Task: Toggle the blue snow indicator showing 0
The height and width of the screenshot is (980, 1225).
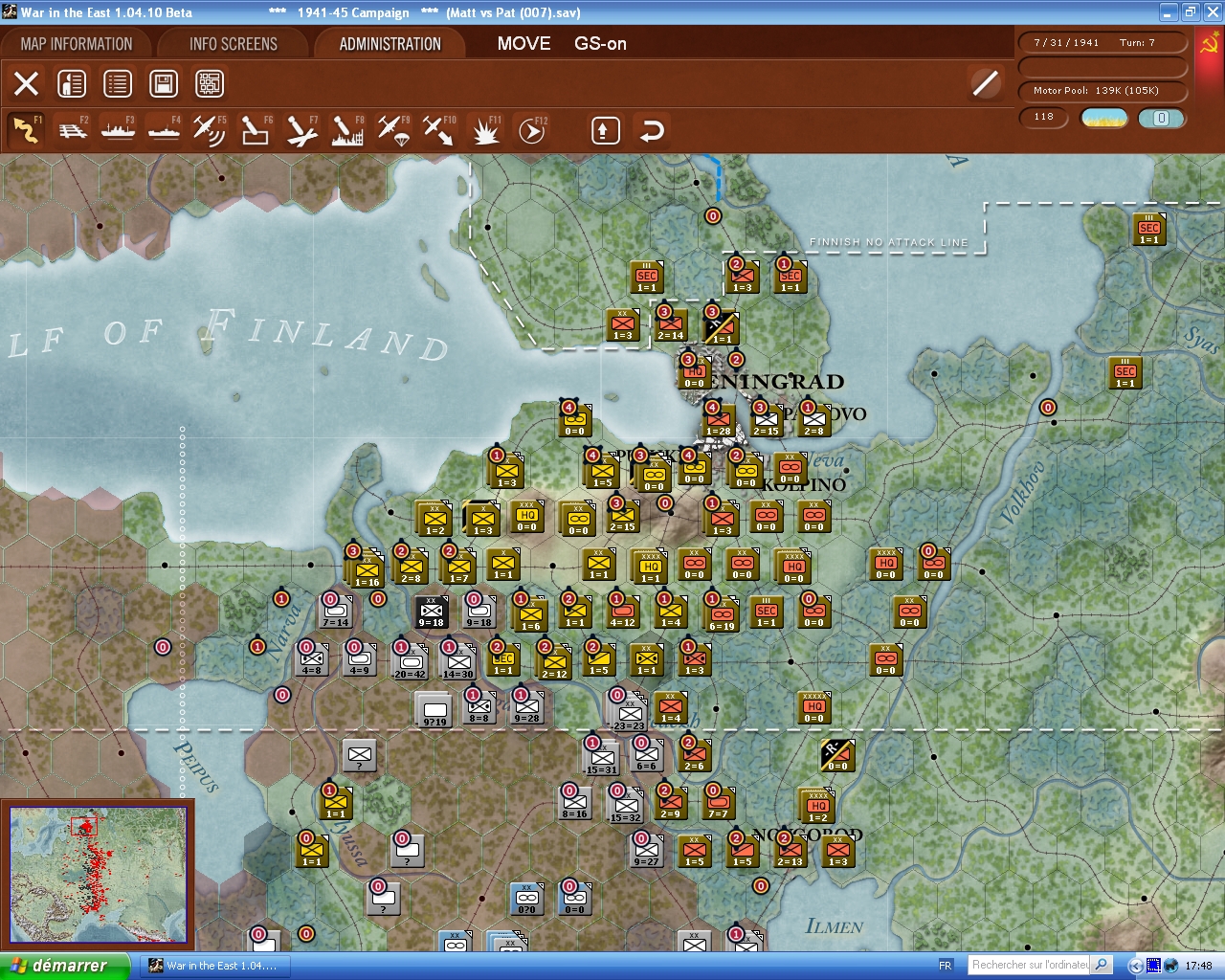Action: point(1161,118)
